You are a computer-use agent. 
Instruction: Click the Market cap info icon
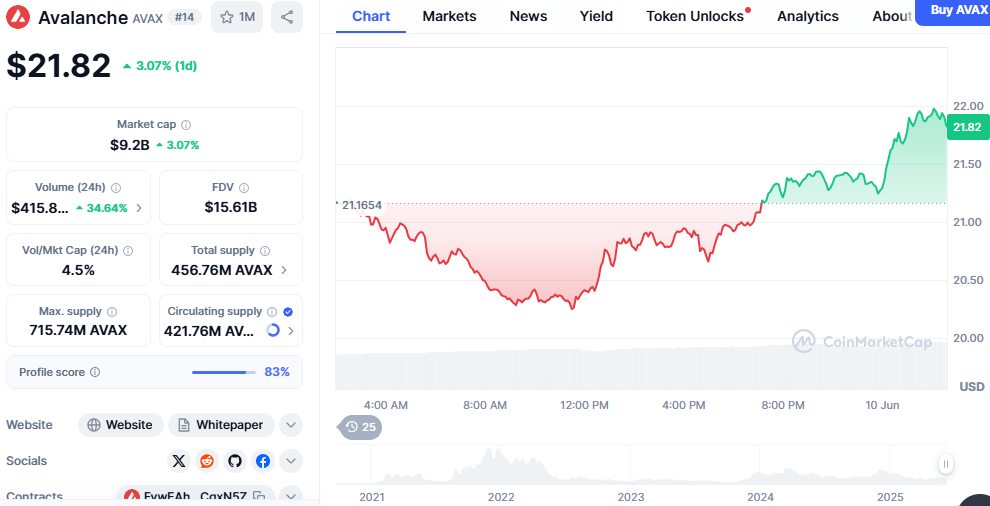tap(186, 125)
